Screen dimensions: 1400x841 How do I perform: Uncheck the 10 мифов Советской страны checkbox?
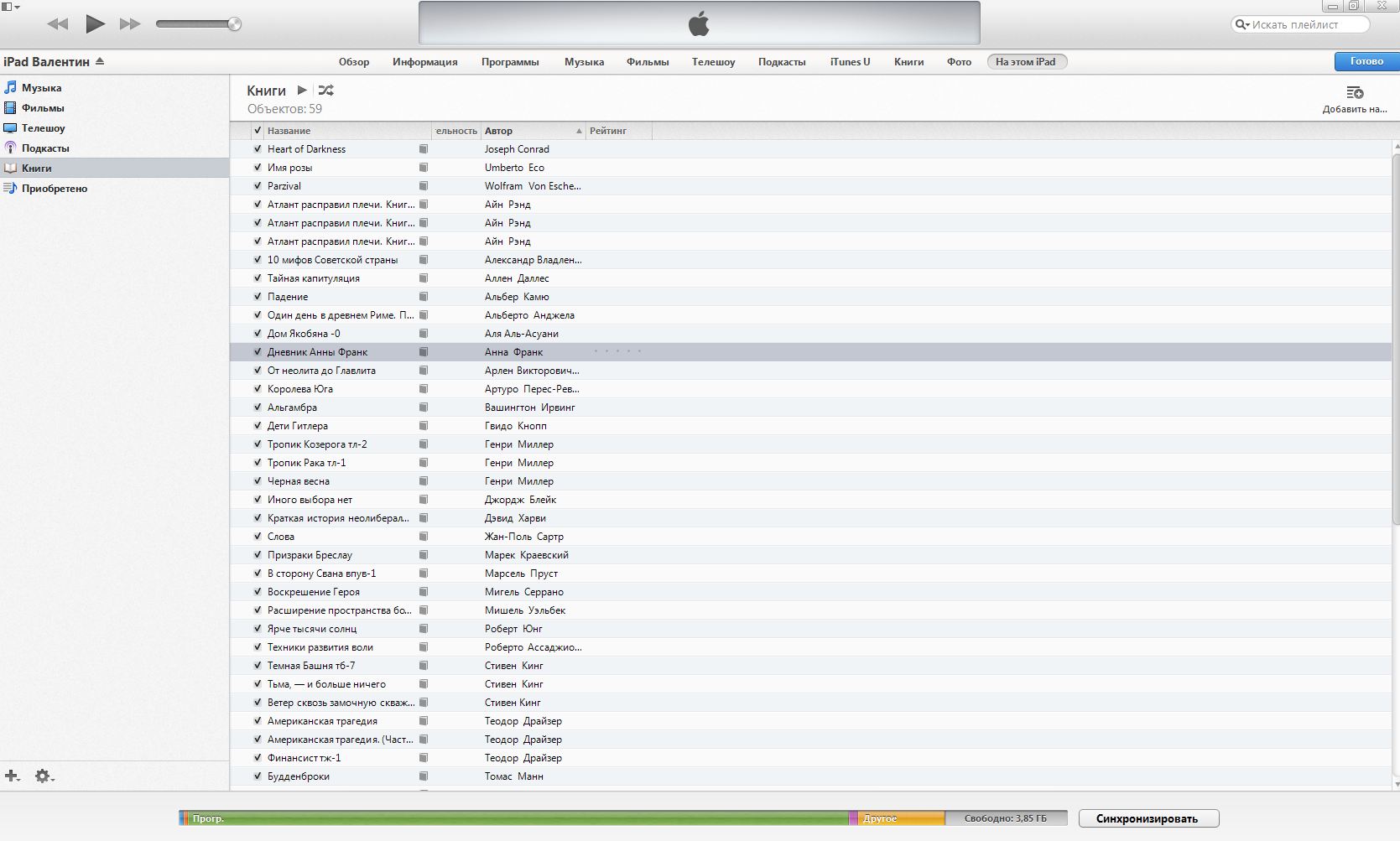click(x=258, y=260)
